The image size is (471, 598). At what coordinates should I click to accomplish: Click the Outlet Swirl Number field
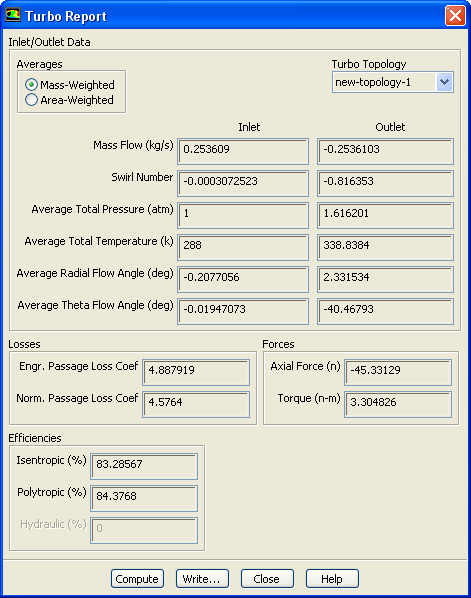[385, 183]
